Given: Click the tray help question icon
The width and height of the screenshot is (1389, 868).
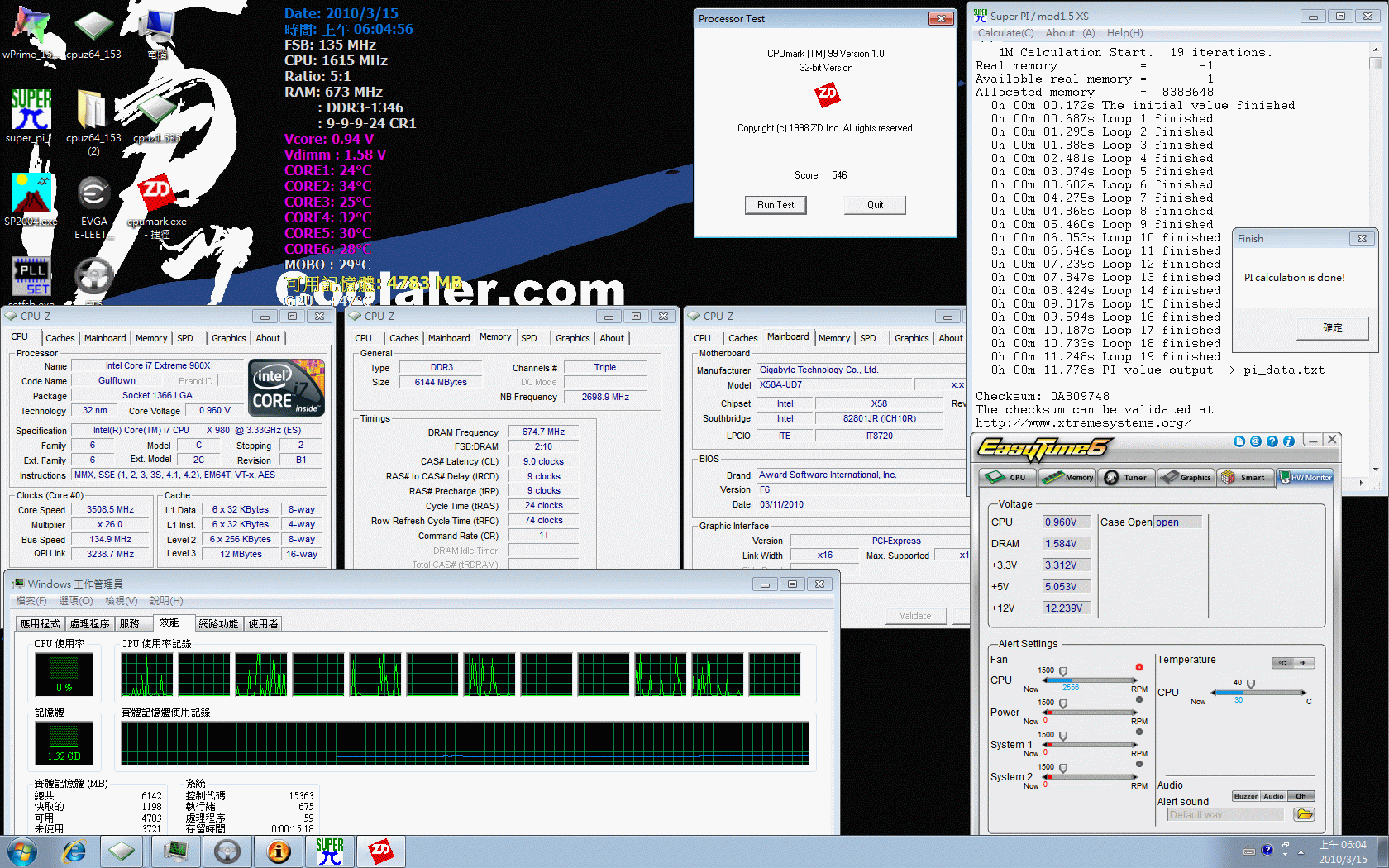Looking at the screenshot, I should tap(1267, 850).
